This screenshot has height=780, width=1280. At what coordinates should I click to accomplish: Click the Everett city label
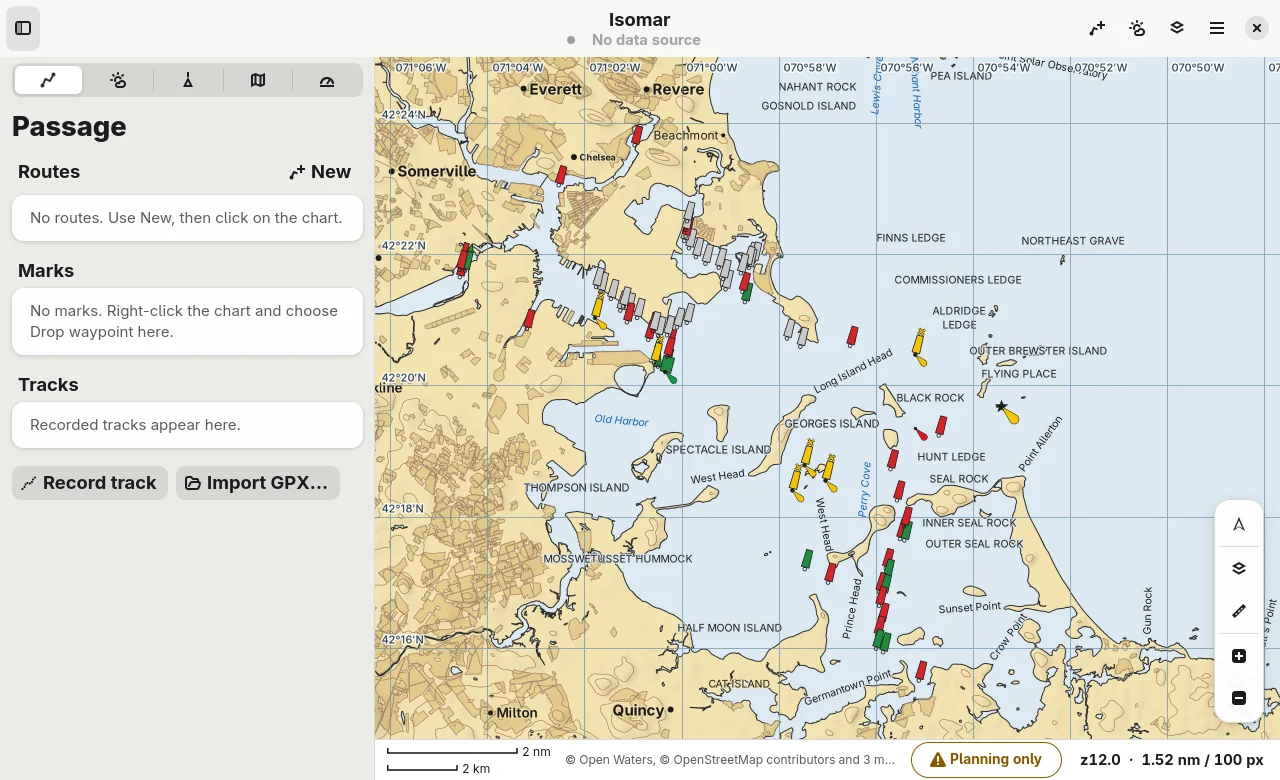click(555, 89)
